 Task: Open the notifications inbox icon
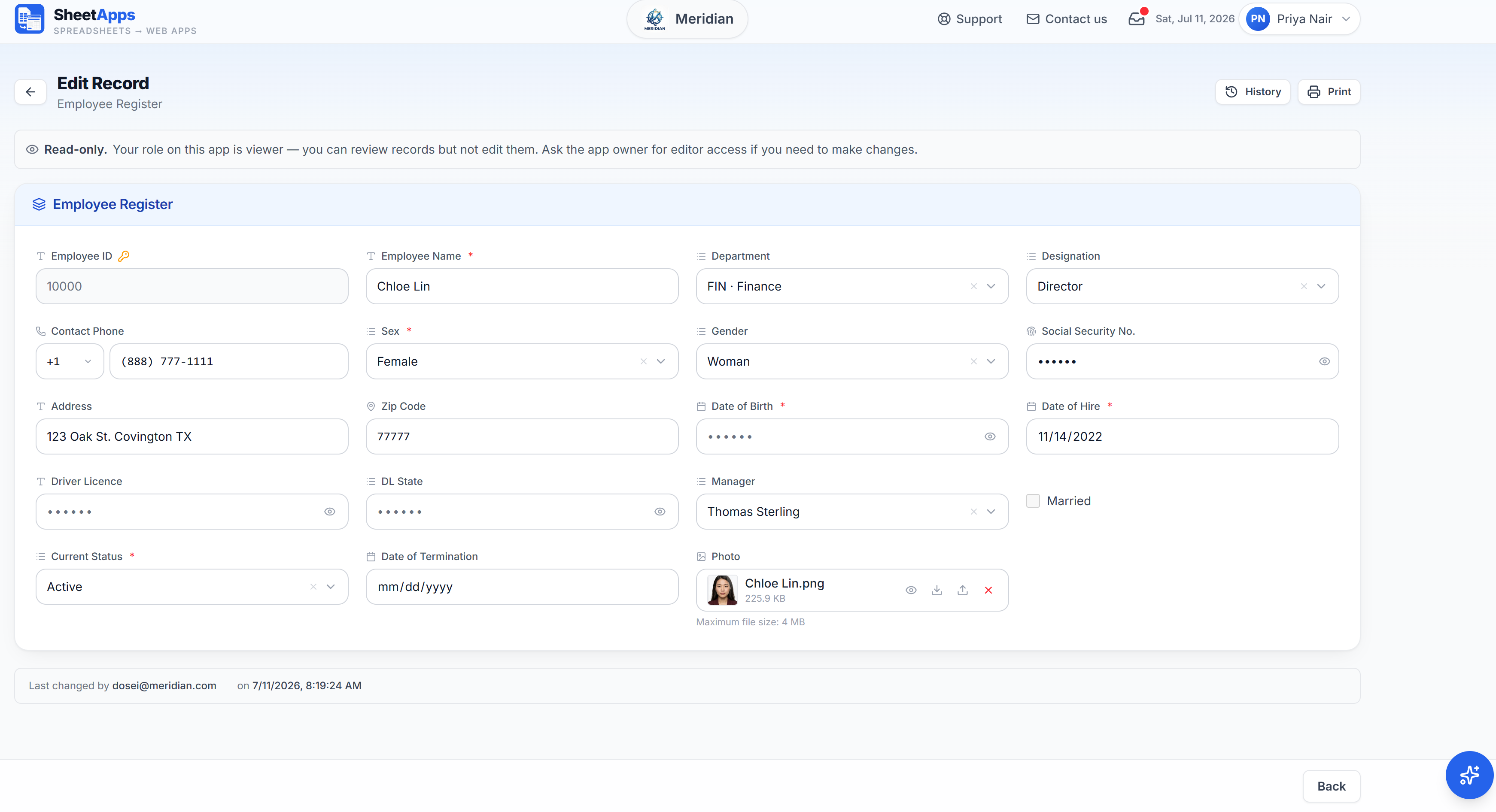point(1137,18)
